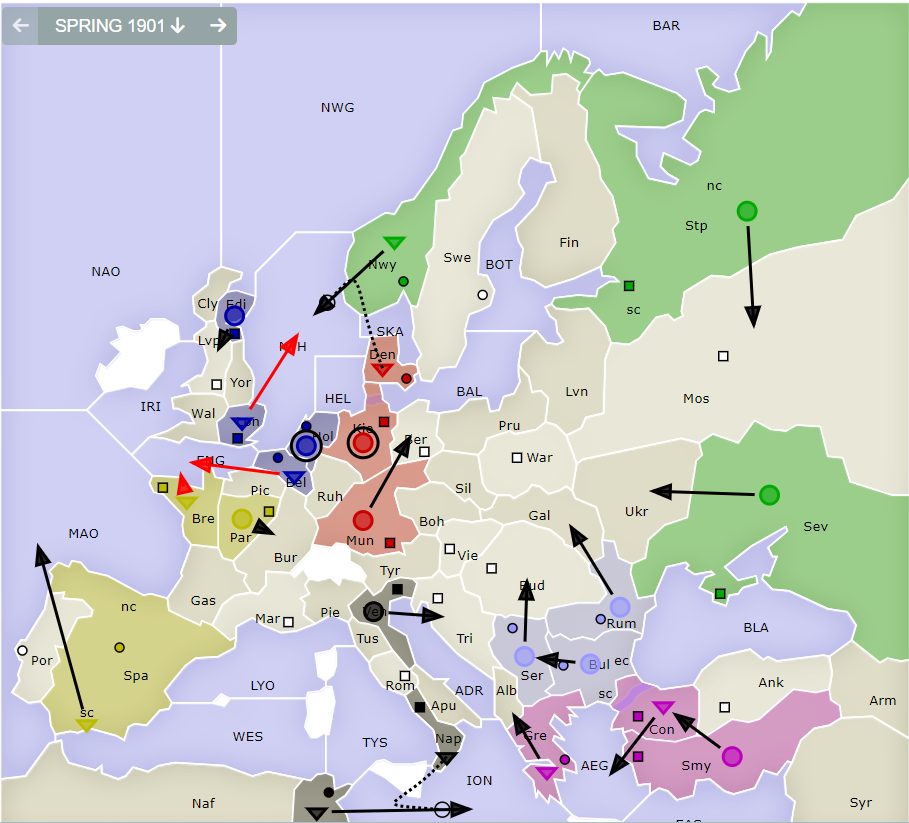Select the yellow fleet on Spain's south coast
The width and height of the screenshot is (909, 823).
[86, 725]
